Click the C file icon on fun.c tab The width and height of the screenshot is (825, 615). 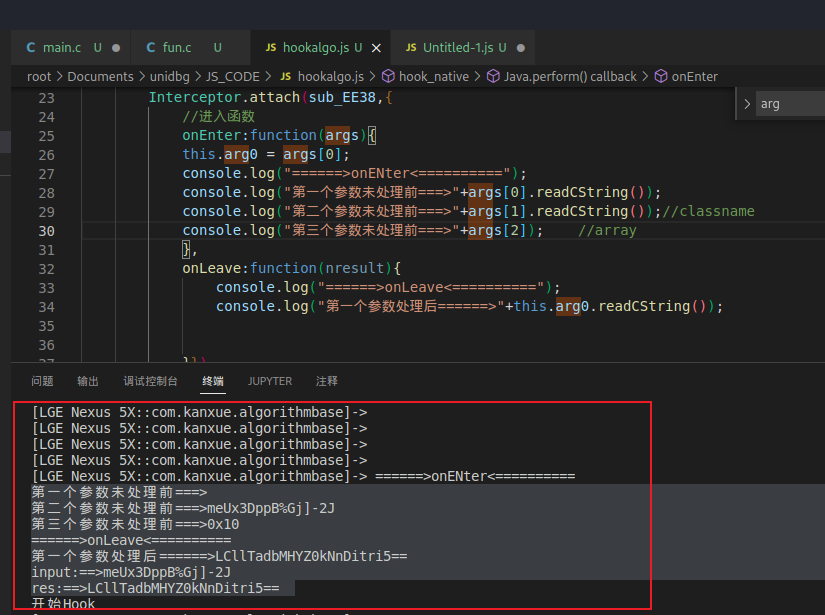pos(151,48)
